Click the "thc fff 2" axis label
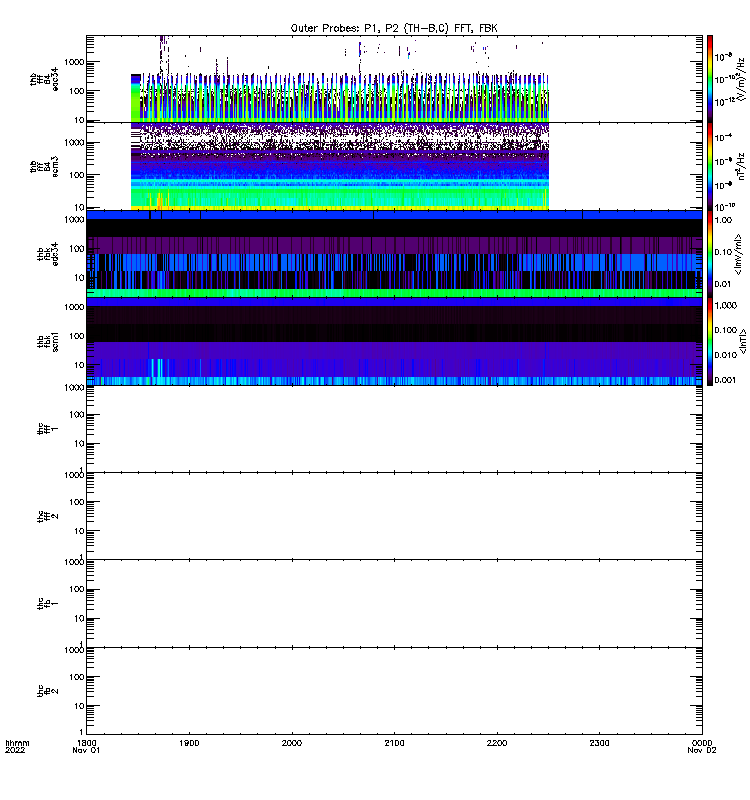The height and width of the screenshot is (800, 750). (48, 516)
